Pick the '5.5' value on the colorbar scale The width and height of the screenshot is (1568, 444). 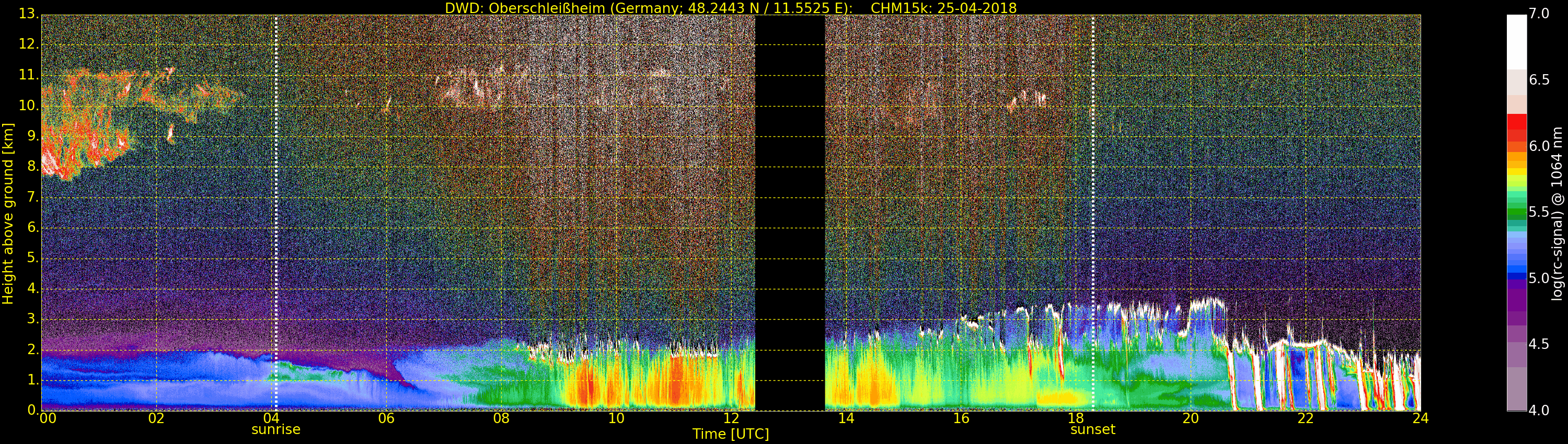pos(1539,212)
